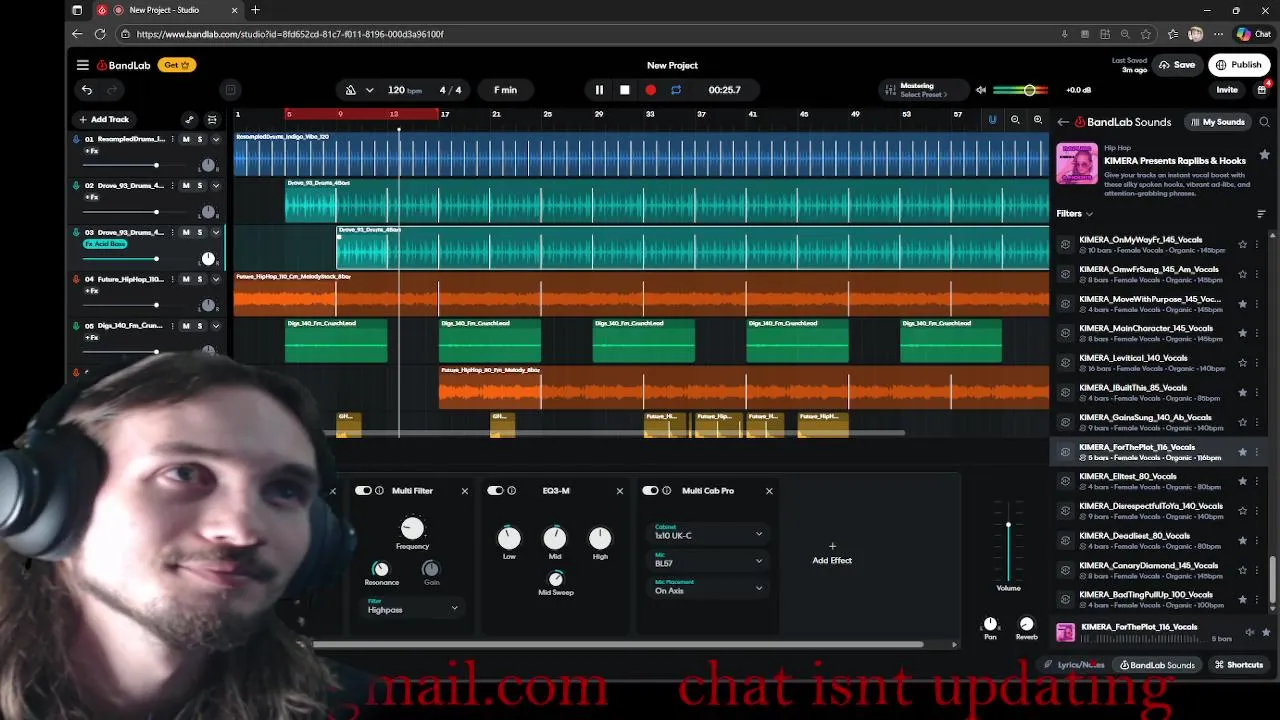Screen dimensions: 1280x720
Task: Open the automation tool next to Add Track
Action: click(189, 119)
